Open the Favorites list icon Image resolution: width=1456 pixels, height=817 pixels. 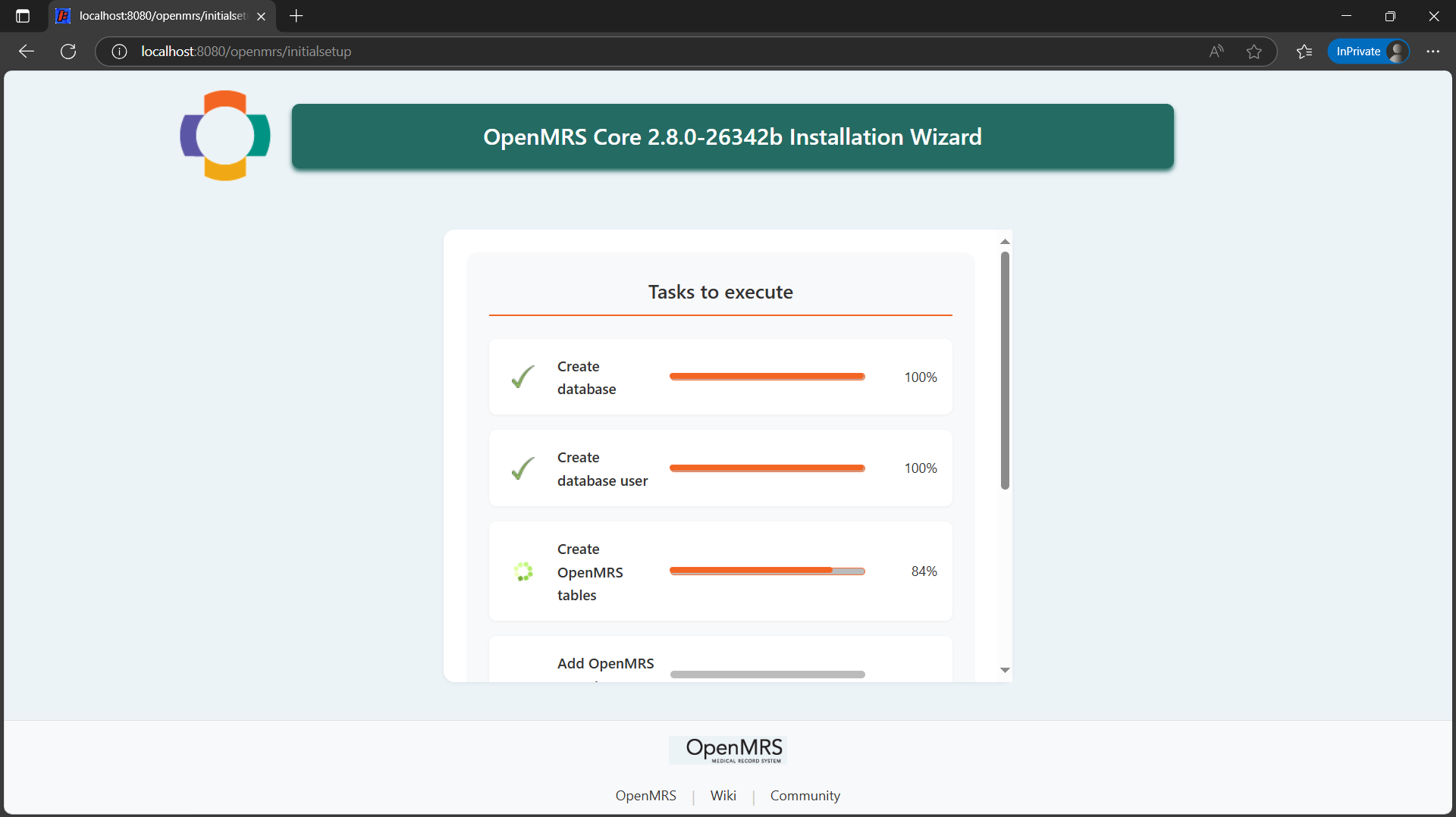pyautogui.click(x=1304, y=52)
